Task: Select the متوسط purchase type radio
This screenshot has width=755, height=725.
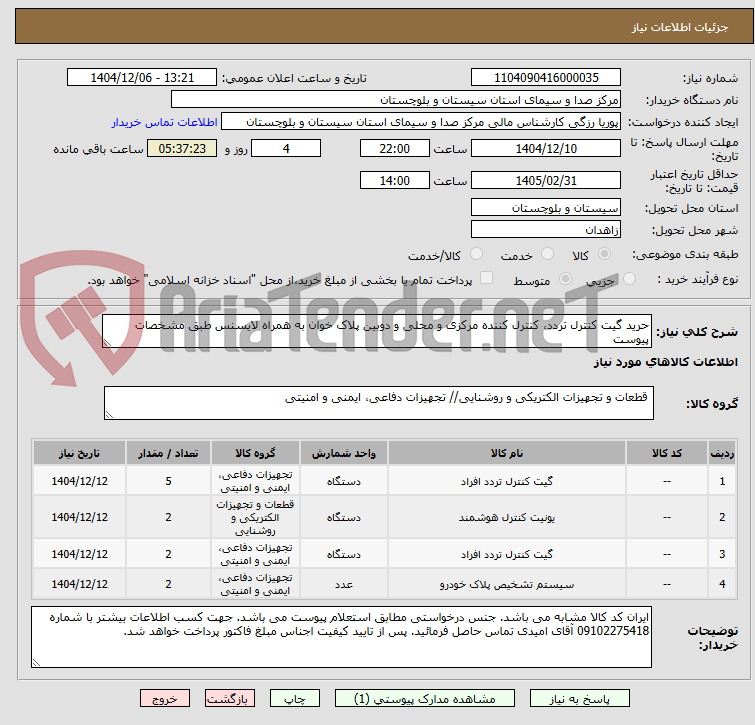Action: [565, 279]
